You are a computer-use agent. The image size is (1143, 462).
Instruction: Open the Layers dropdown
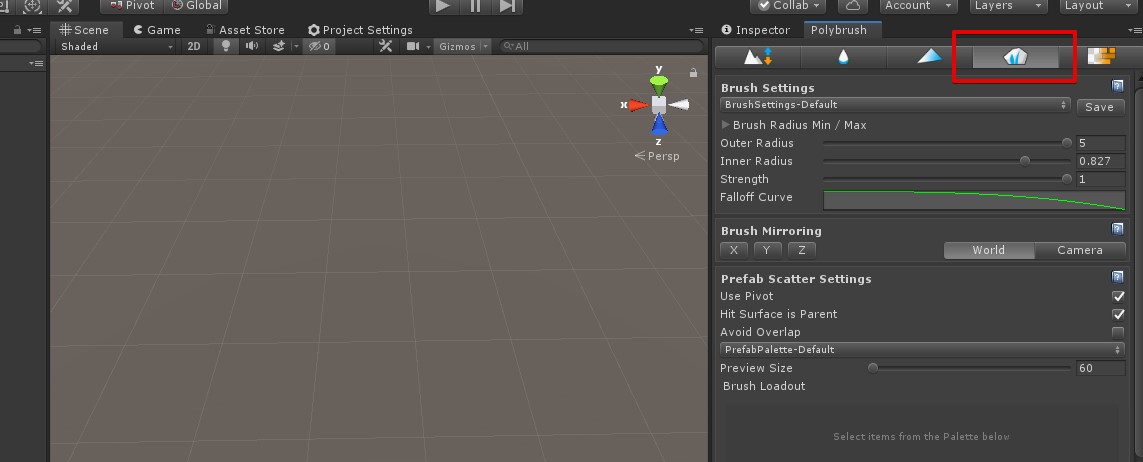point(1008,6)
